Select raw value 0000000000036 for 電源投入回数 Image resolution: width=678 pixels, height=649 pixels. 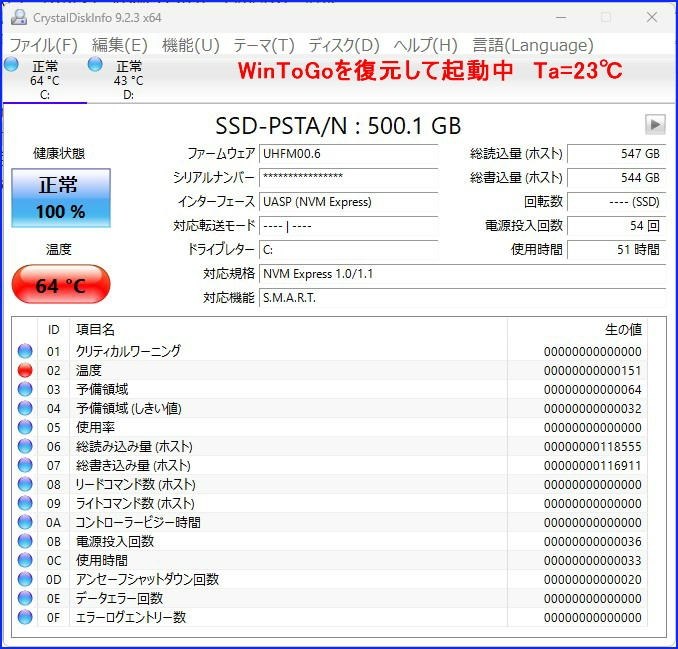(592, 542)
